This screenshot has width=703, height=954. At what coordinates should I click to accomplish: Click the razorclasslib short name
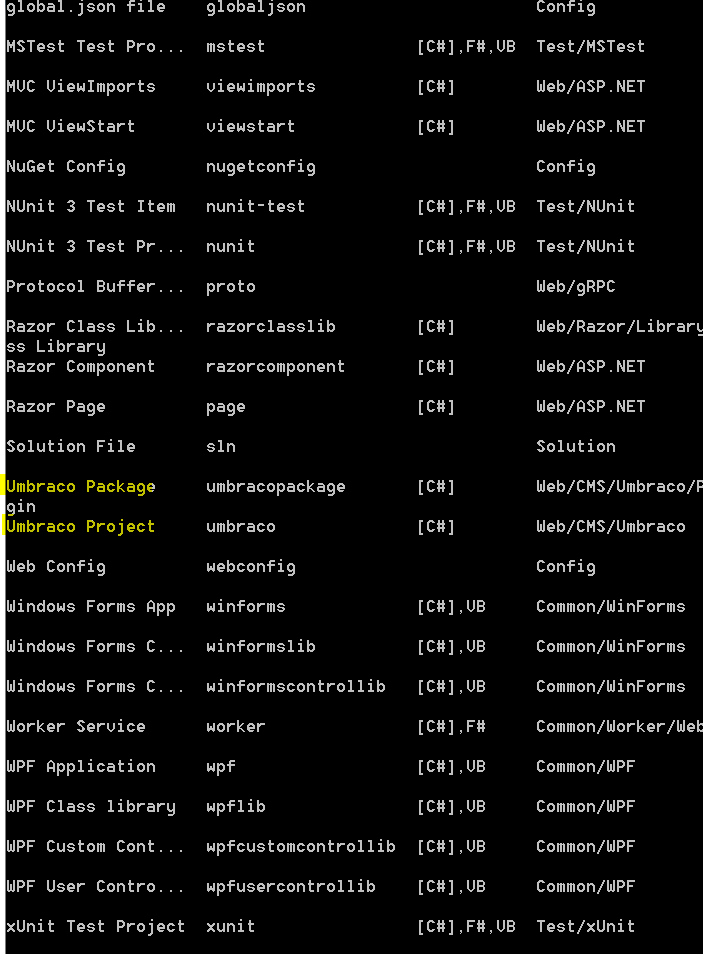click(x=271, y=327)
